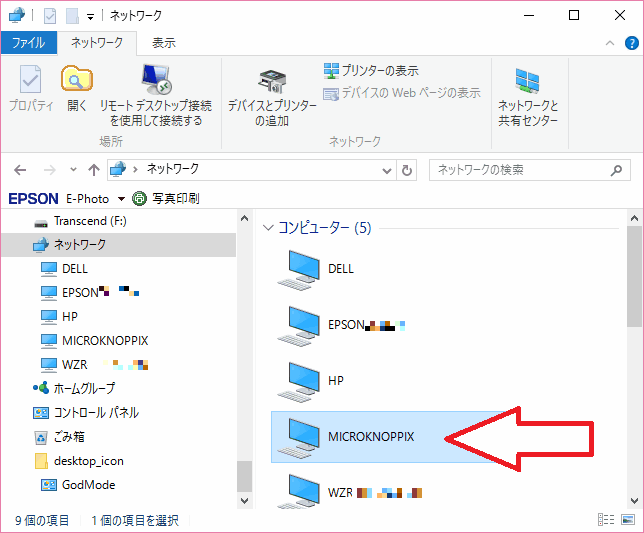Open Quick Access toolbar customize dropdown

coord(90,17)
